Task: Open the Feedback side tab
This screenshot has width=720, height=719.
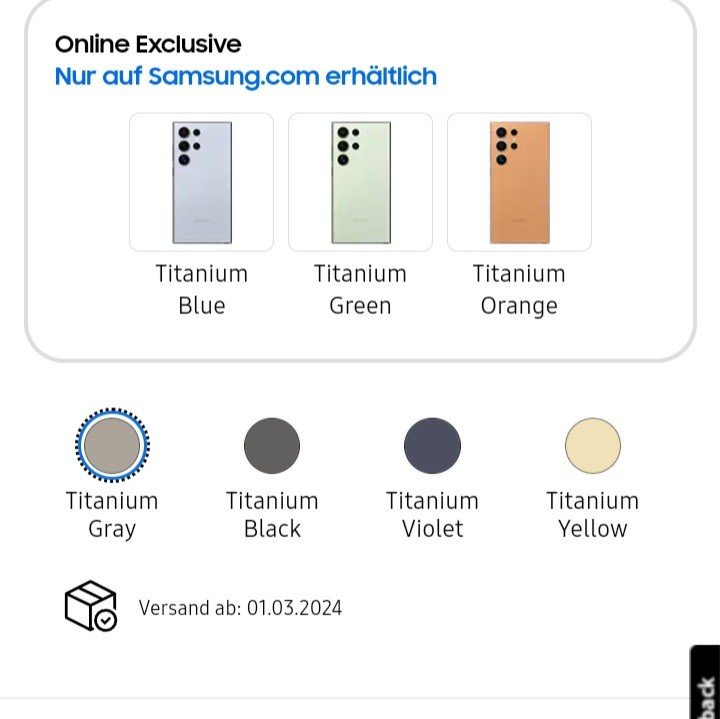Action: (x=705, y=682)
